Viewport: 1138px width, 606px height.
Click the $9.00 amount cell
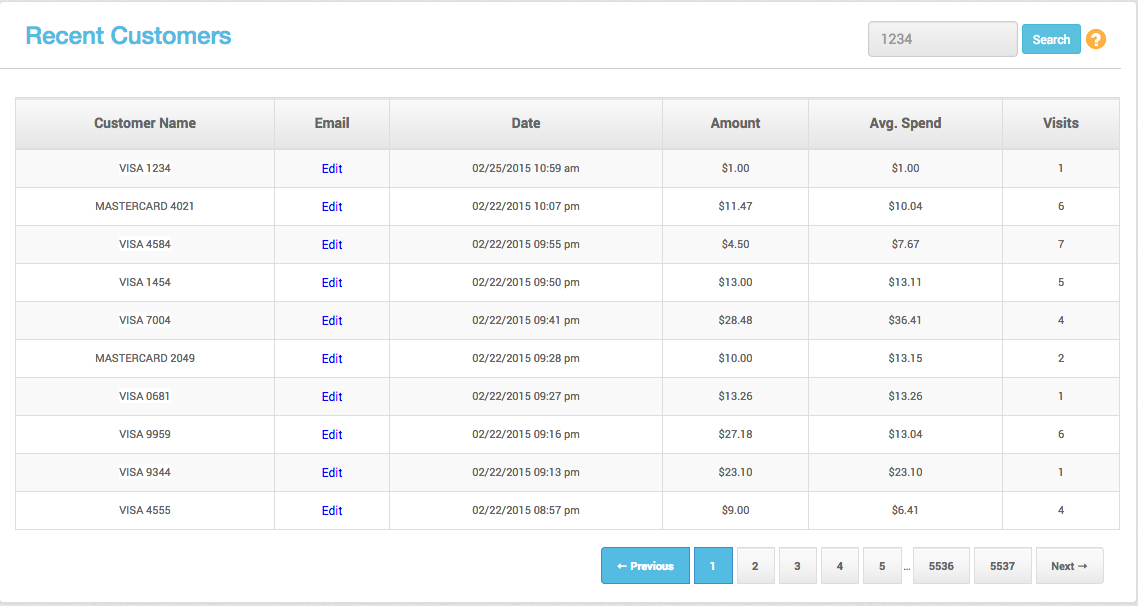[x=735, y=510]
